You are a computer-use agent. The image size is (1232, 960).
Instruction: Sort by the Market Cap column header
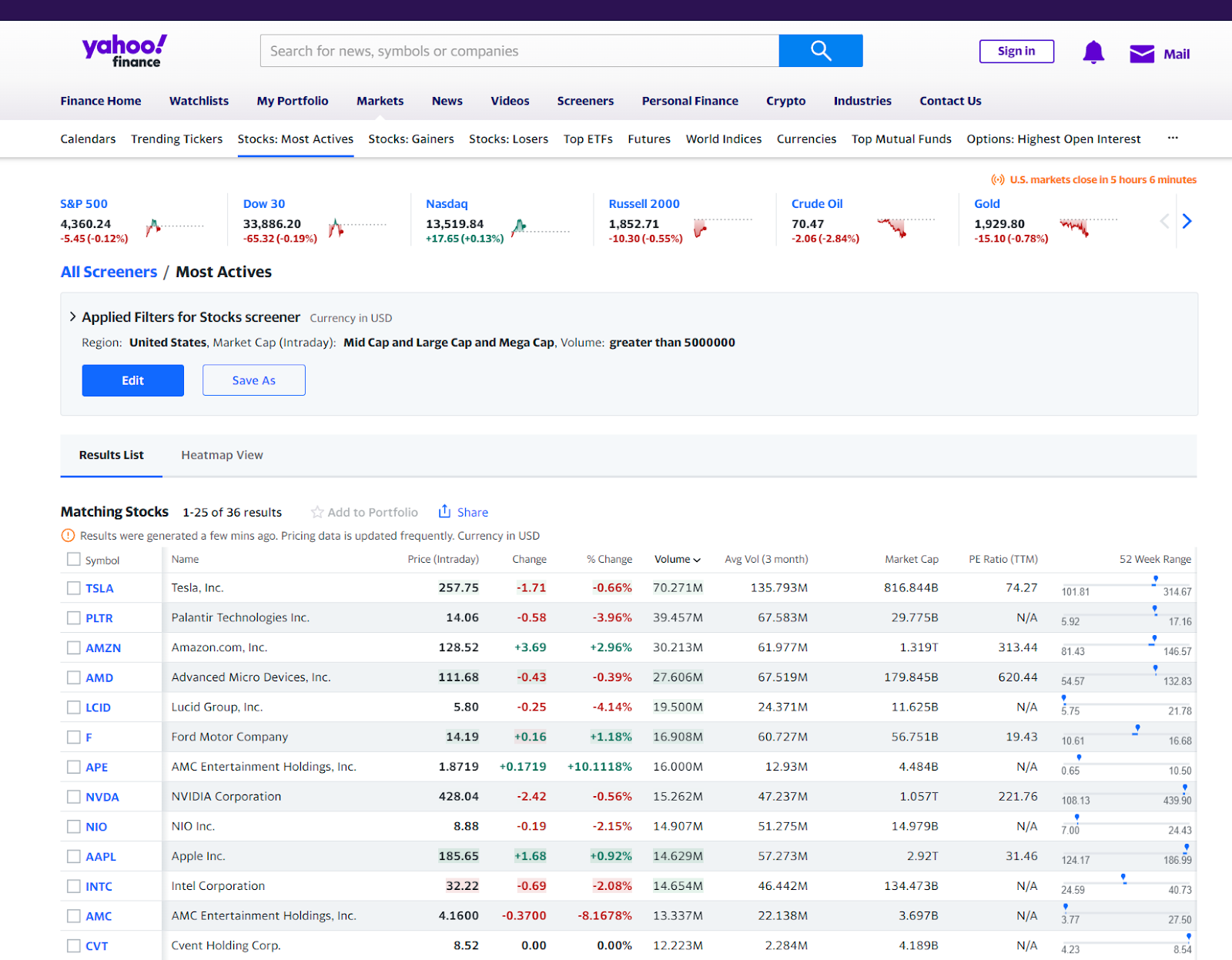click(x=912, y=559)
